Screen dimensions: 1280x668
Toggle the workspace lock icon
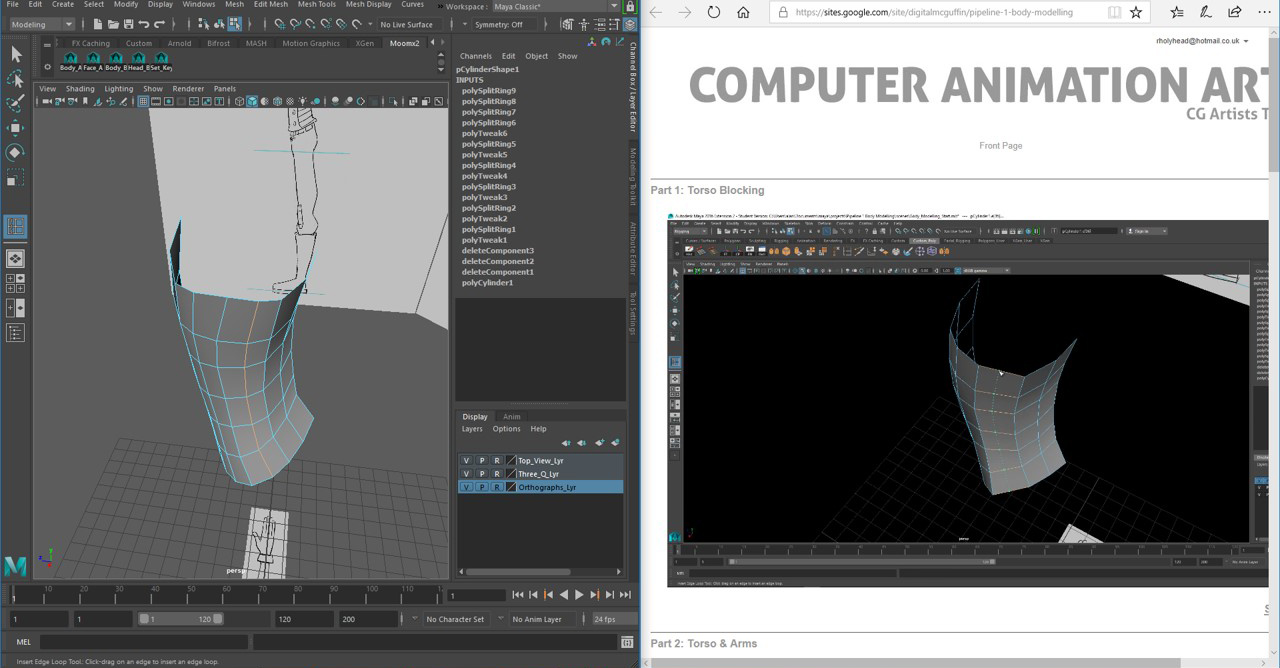coord(630,7)
